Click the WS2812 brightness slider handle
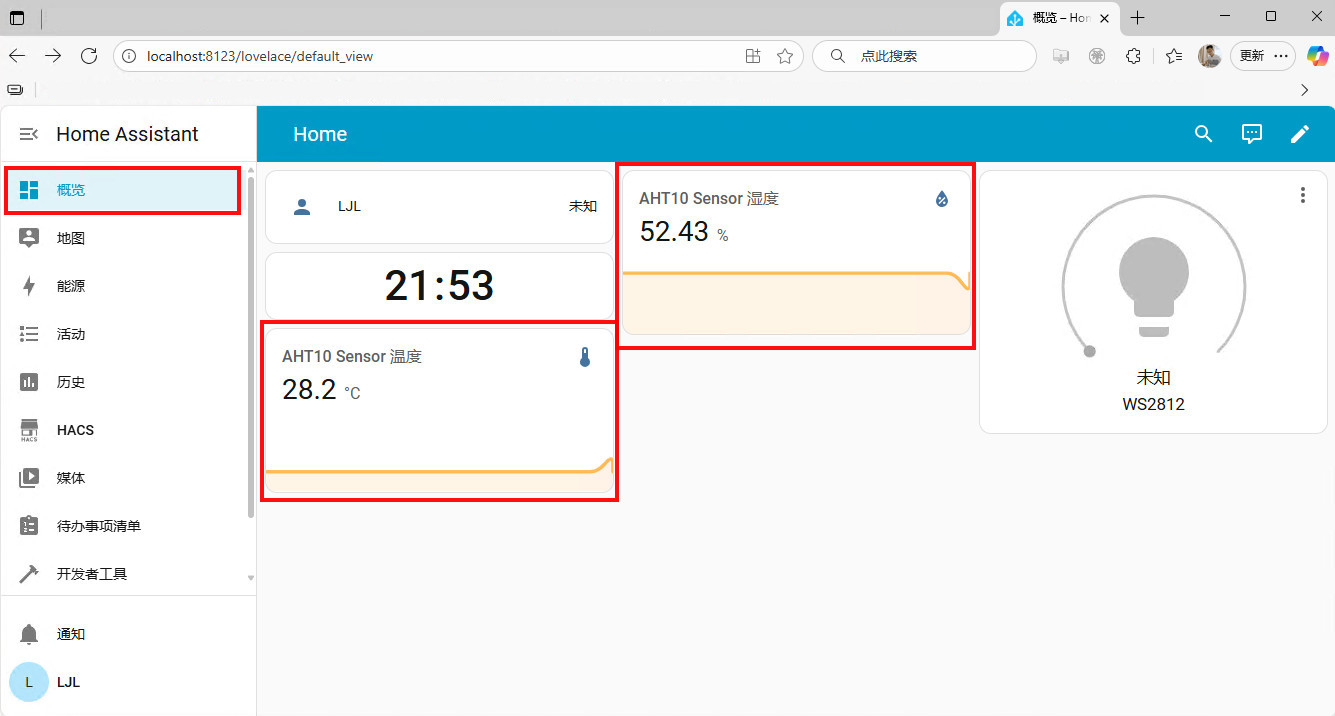Screen dimensions: 1335x716 tap(1090, 351)
